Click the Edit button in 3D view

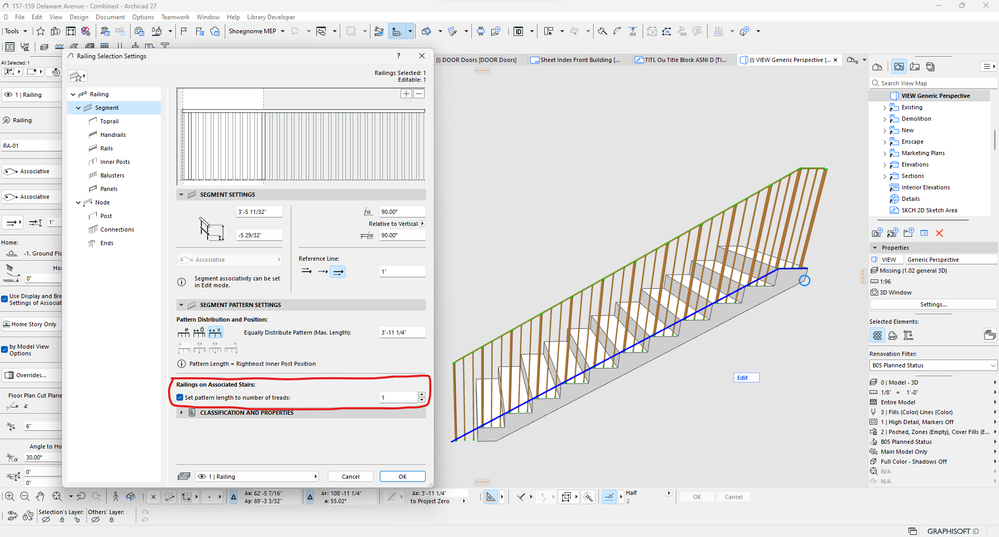click(x=746, y=378)
